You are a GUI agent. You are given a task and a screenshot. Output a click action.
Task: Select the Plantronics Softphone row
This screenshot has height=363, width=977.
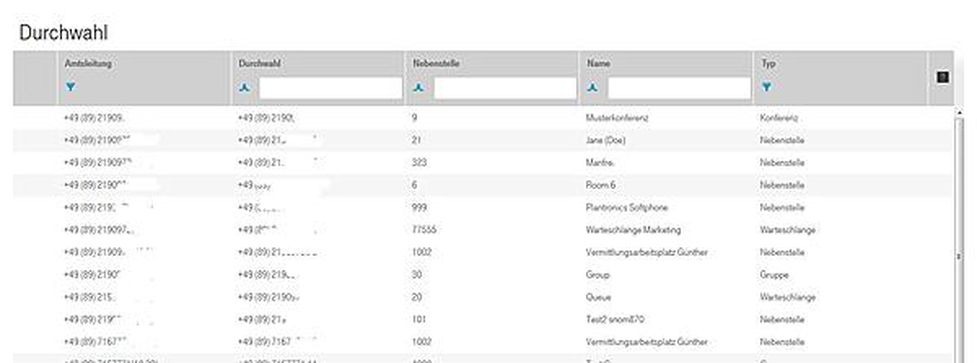[483, 207]
